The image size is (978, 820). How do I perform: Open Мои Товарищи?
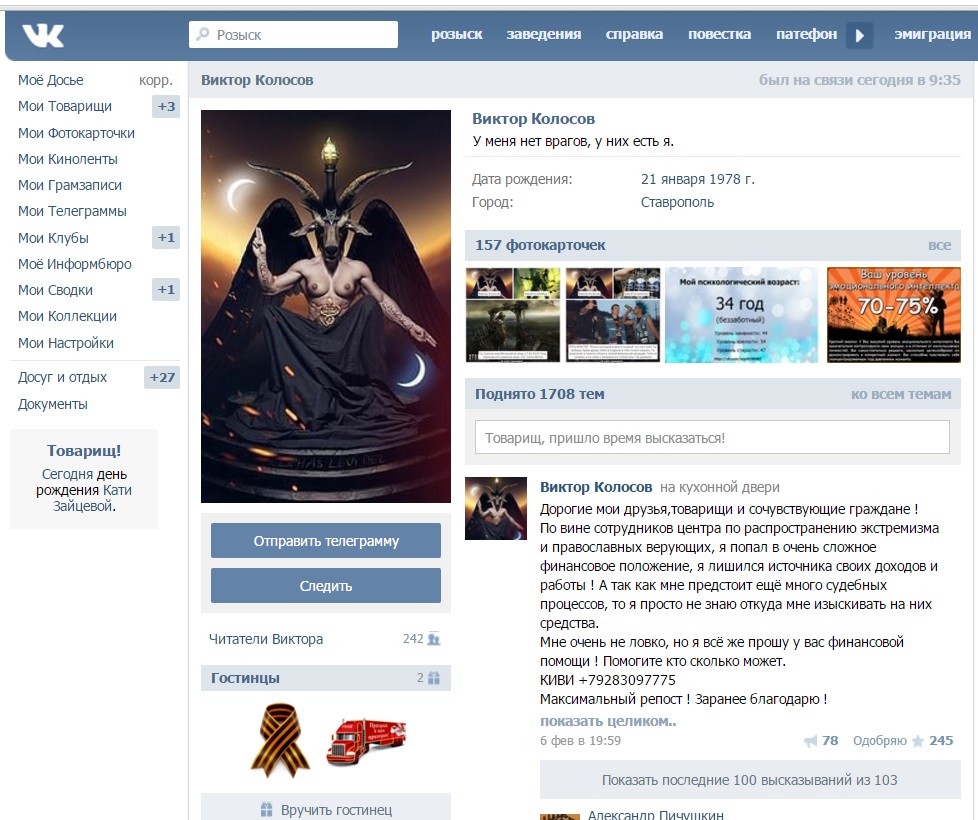coord(65,106)
